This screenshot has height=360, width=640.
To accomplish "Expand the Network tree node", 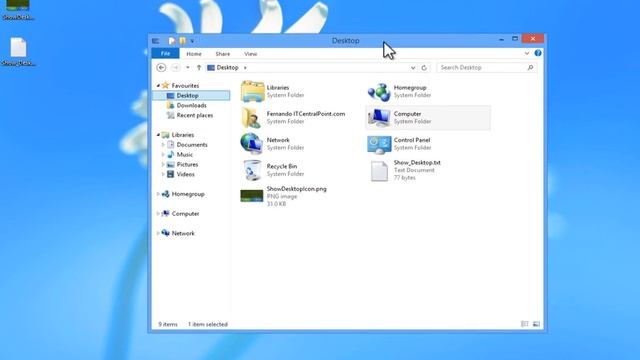I will pyautogui.click(x=158, y=233).
